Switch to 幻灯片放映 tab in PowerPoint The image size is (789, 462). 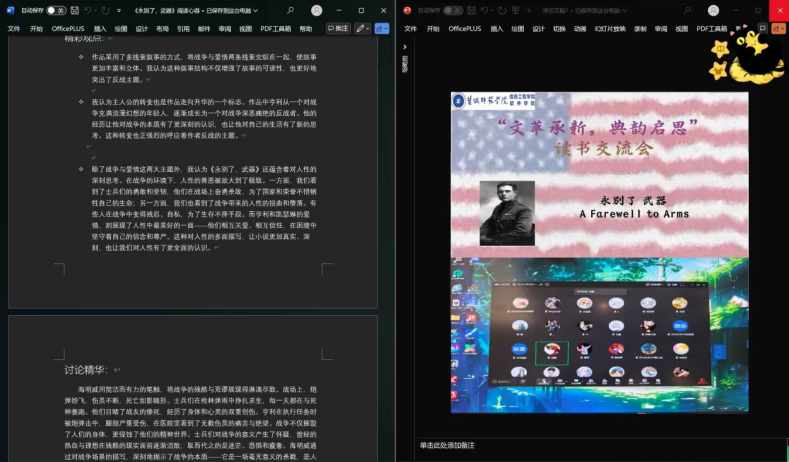pyautogui.click(x=610, y=29)
